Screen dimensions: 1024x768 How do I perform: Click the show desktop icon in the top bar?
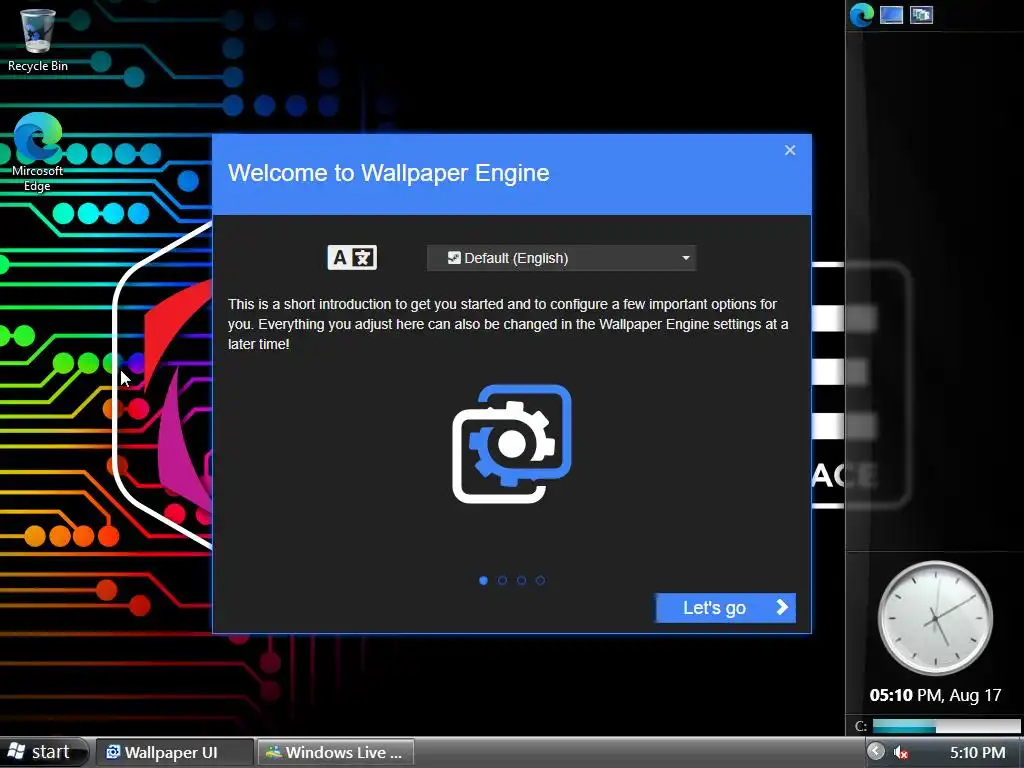(x=891, y=14)
